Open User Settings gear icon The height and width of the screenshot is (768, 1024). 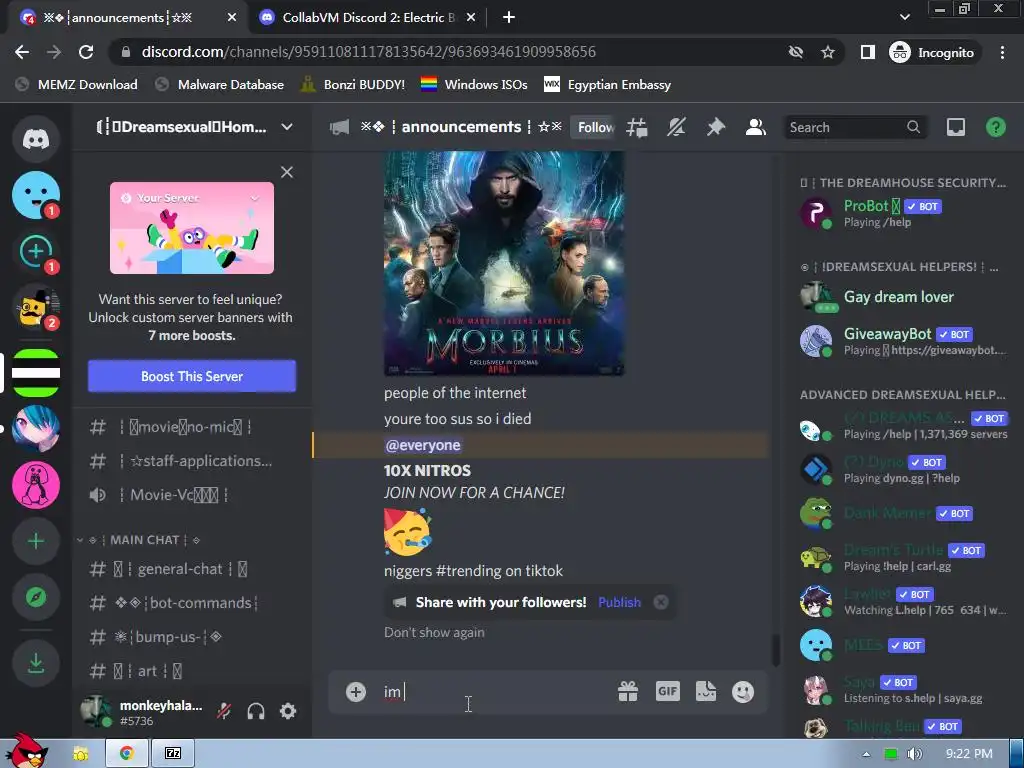coord(288,711)
